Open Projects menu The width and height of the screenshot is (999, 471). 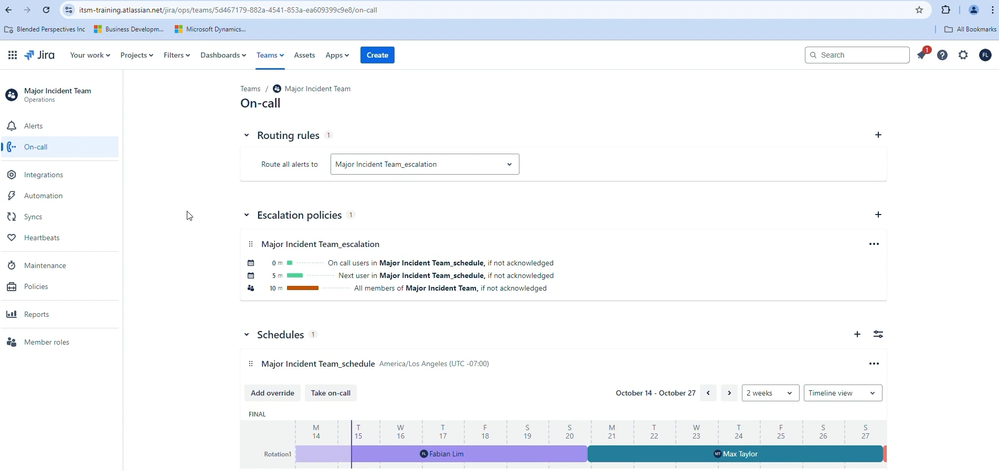coord(136,55)
